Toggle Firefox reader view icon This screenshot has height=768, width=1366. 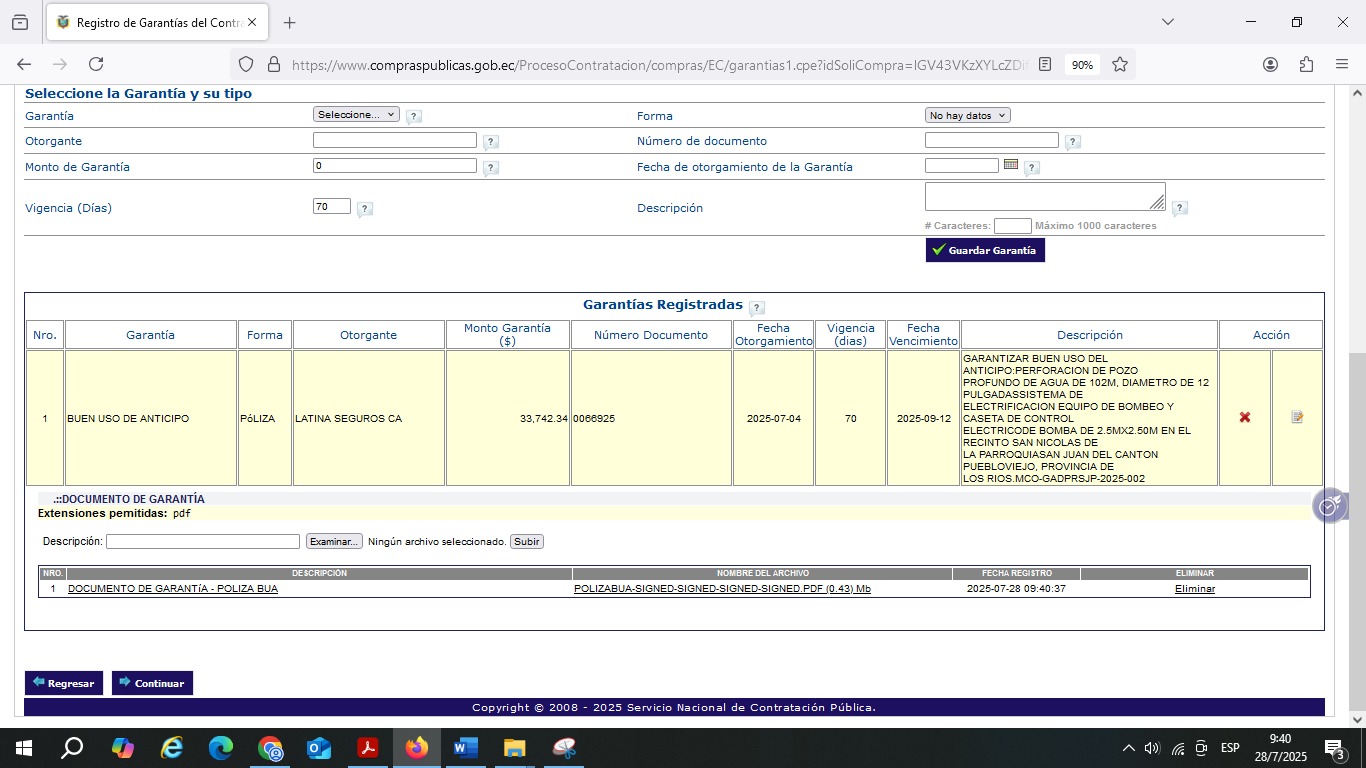click(x=1045, y=64)
